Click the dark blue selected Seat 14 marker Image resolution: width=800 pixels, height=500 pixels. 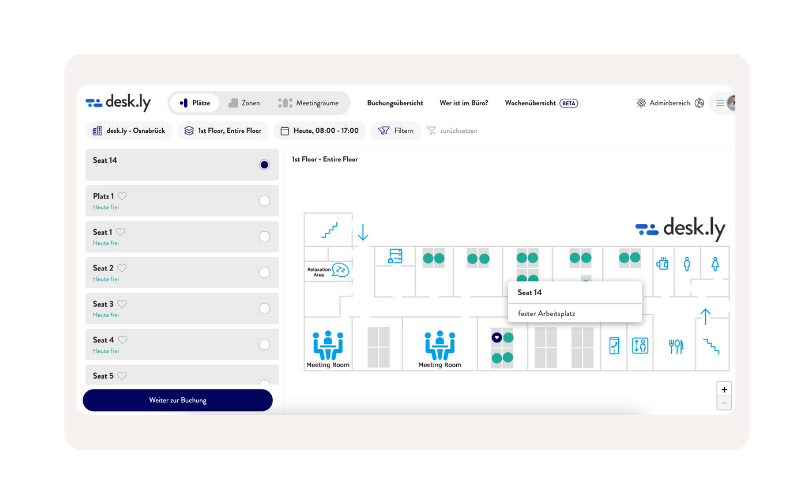(497, 337)
